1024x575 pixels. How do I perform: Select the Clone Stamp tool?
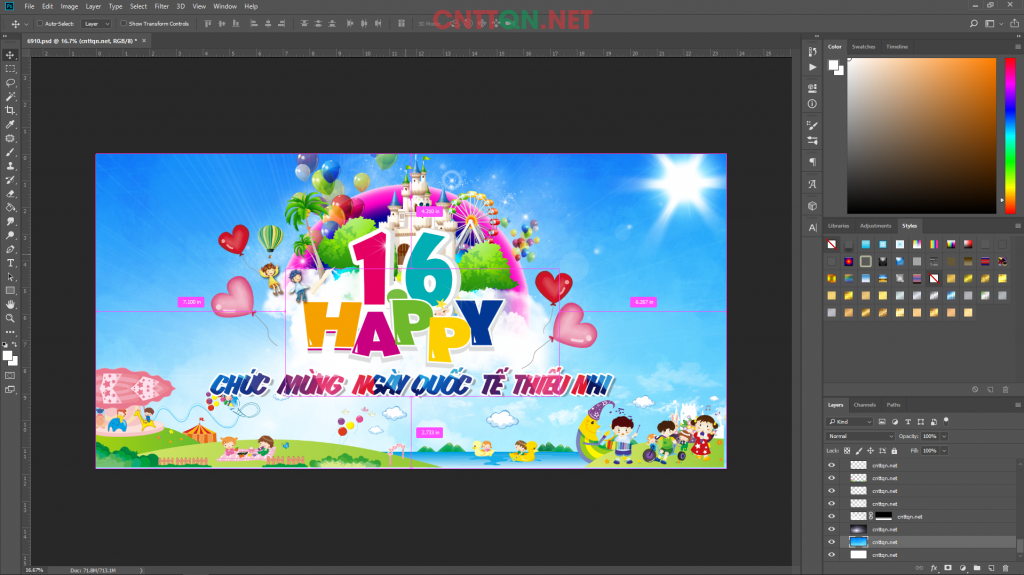(10, 166)
